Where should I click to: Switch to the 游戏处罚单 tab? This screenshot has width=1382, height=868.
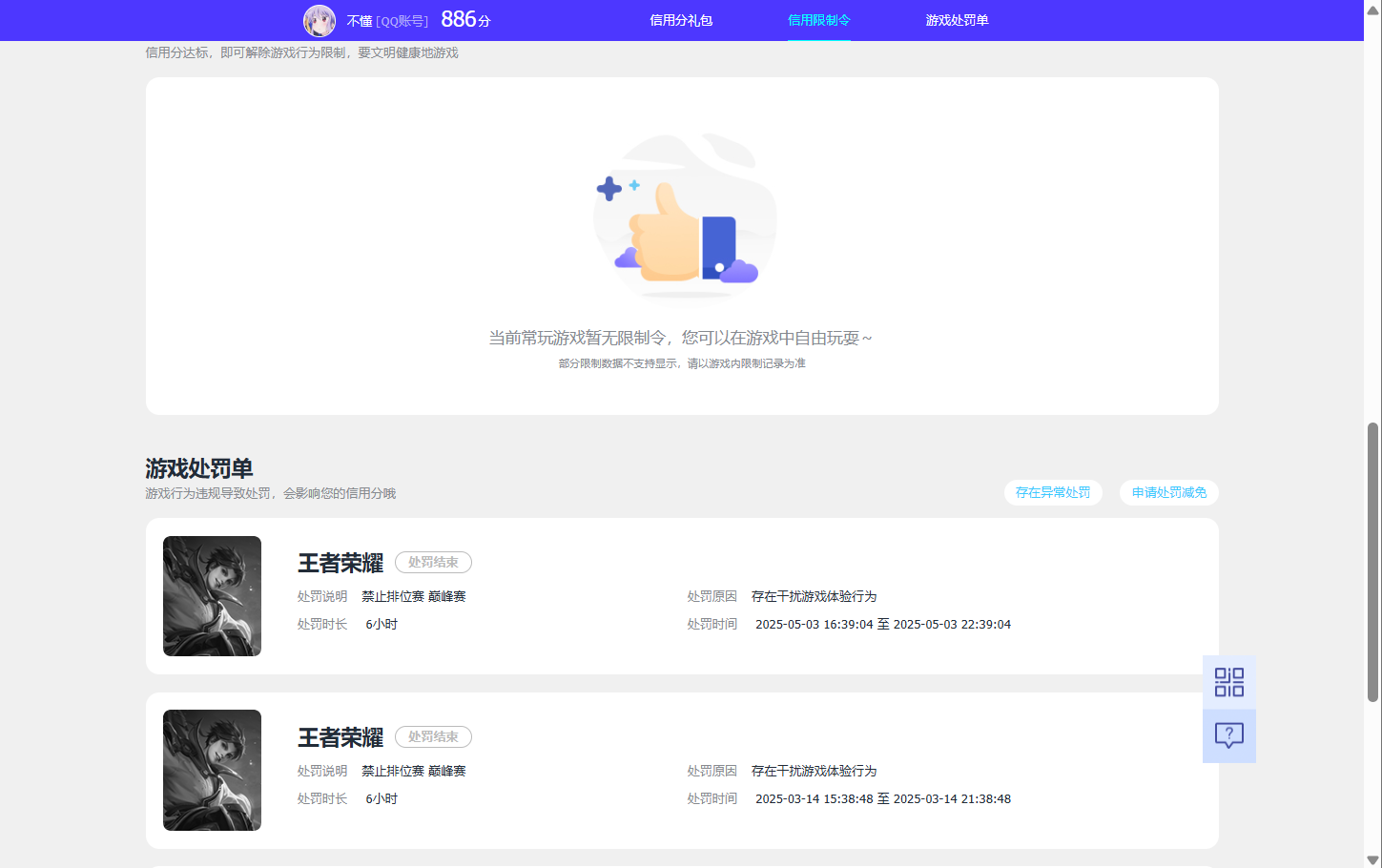pyautogui.click(x=957, y=20)
